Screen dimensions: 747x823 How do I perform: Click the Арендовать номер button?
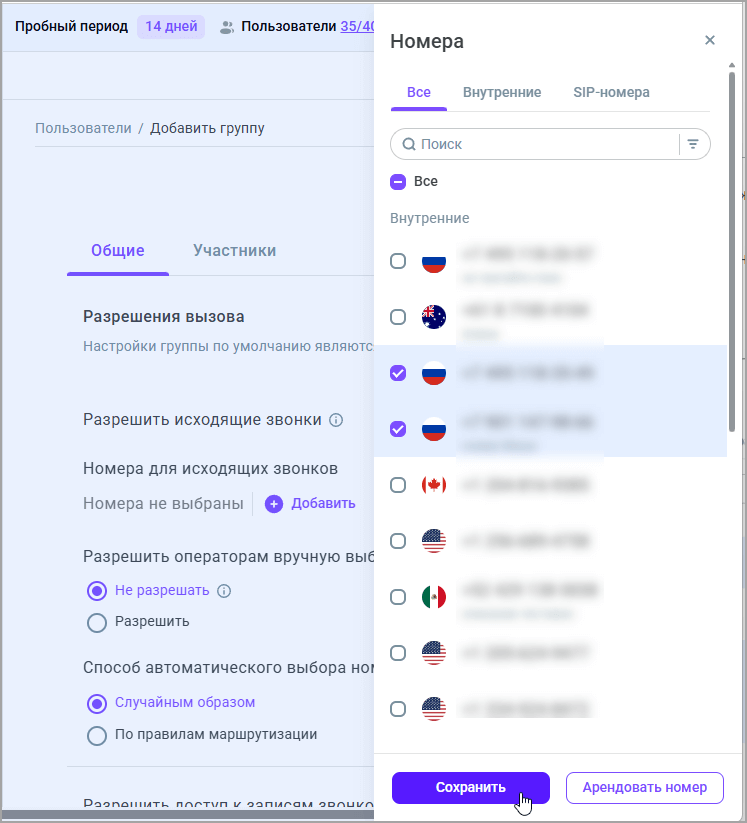(x=644, y=788)
